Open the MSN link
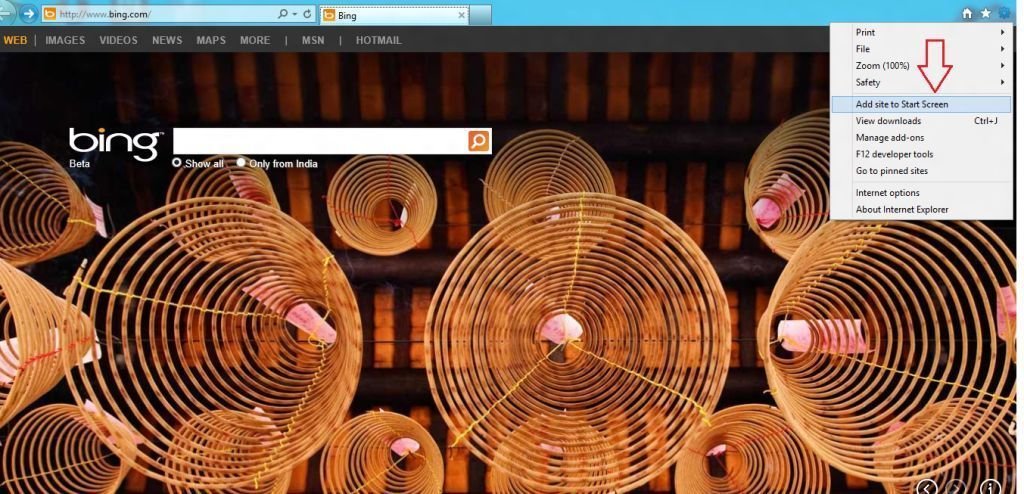This screenshot has width=1024, height=494. [x=313, y=40]
